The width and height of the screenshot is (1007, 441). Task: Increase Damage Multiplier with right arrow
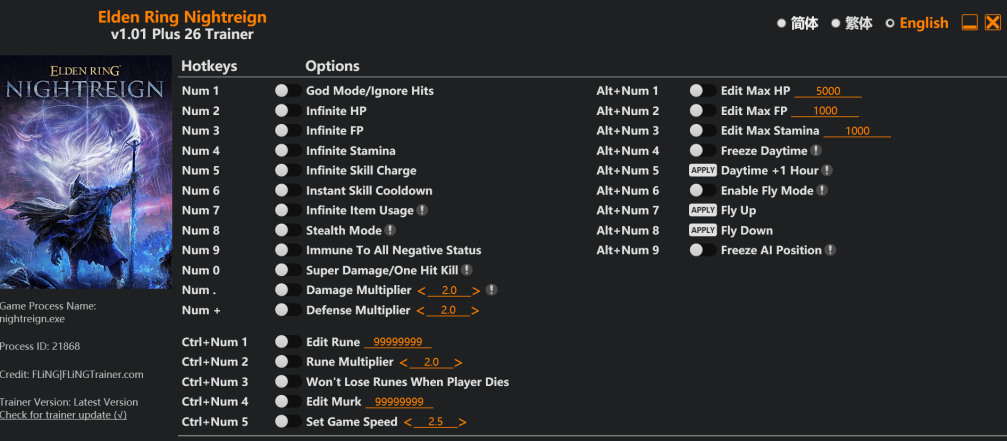coord(476,291)
